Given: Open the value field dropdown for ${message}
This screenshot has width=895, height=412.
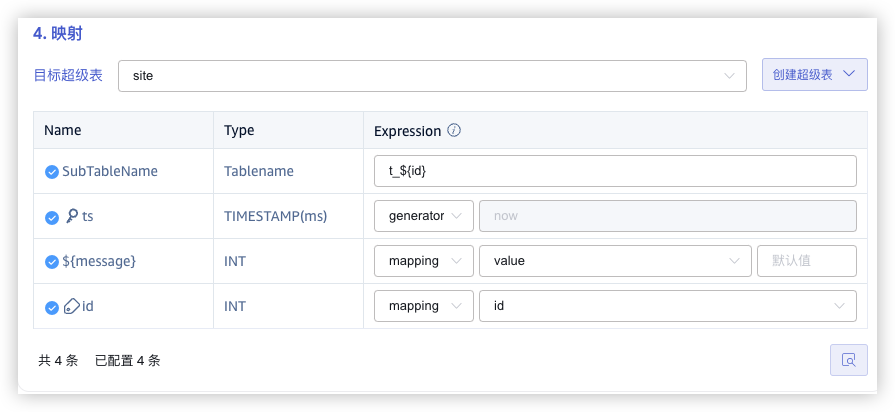Looking at the screenshot, I should coord(614,261).
